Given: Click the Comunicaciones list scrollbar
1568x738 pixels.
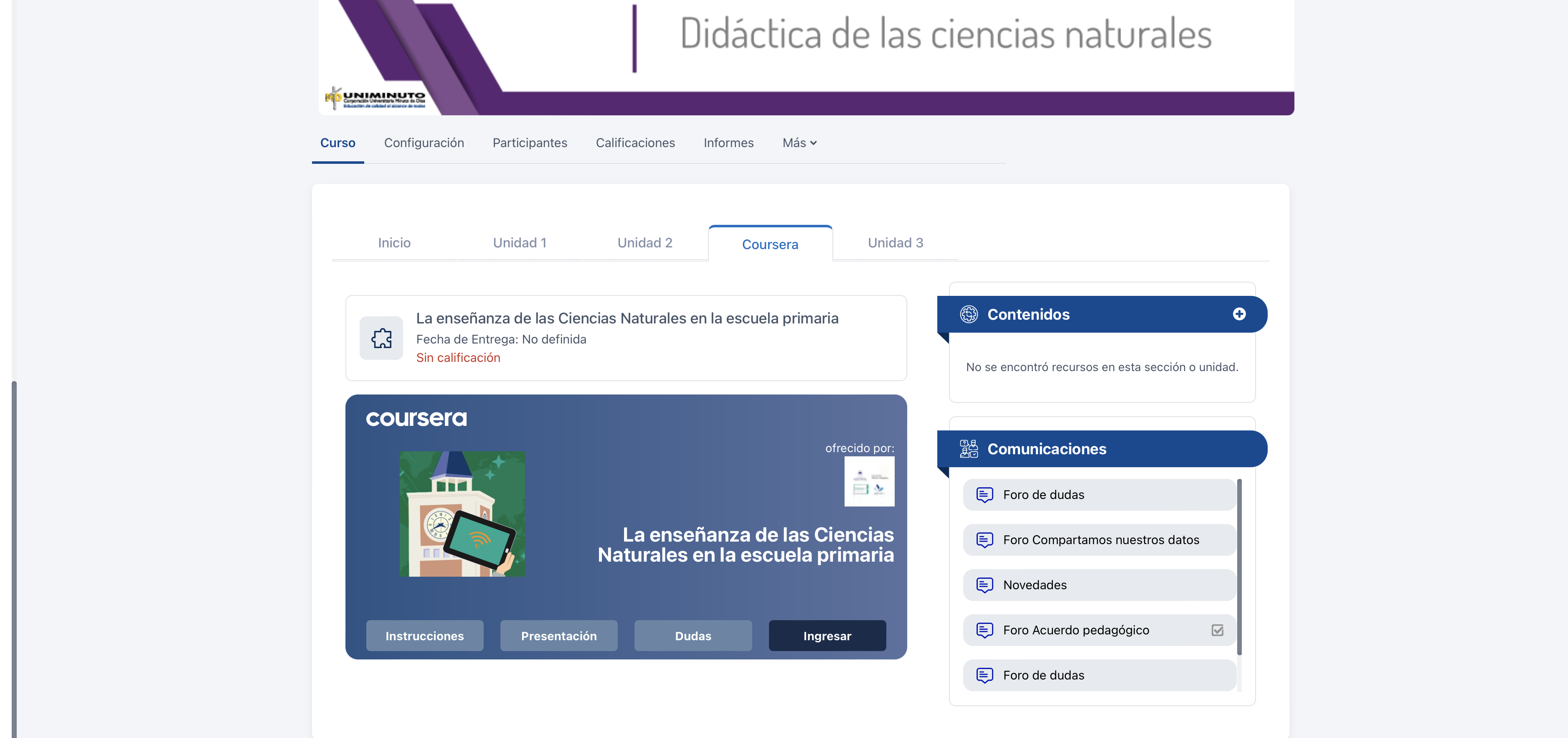Looking at the screenshot, I should (1239, 567).
